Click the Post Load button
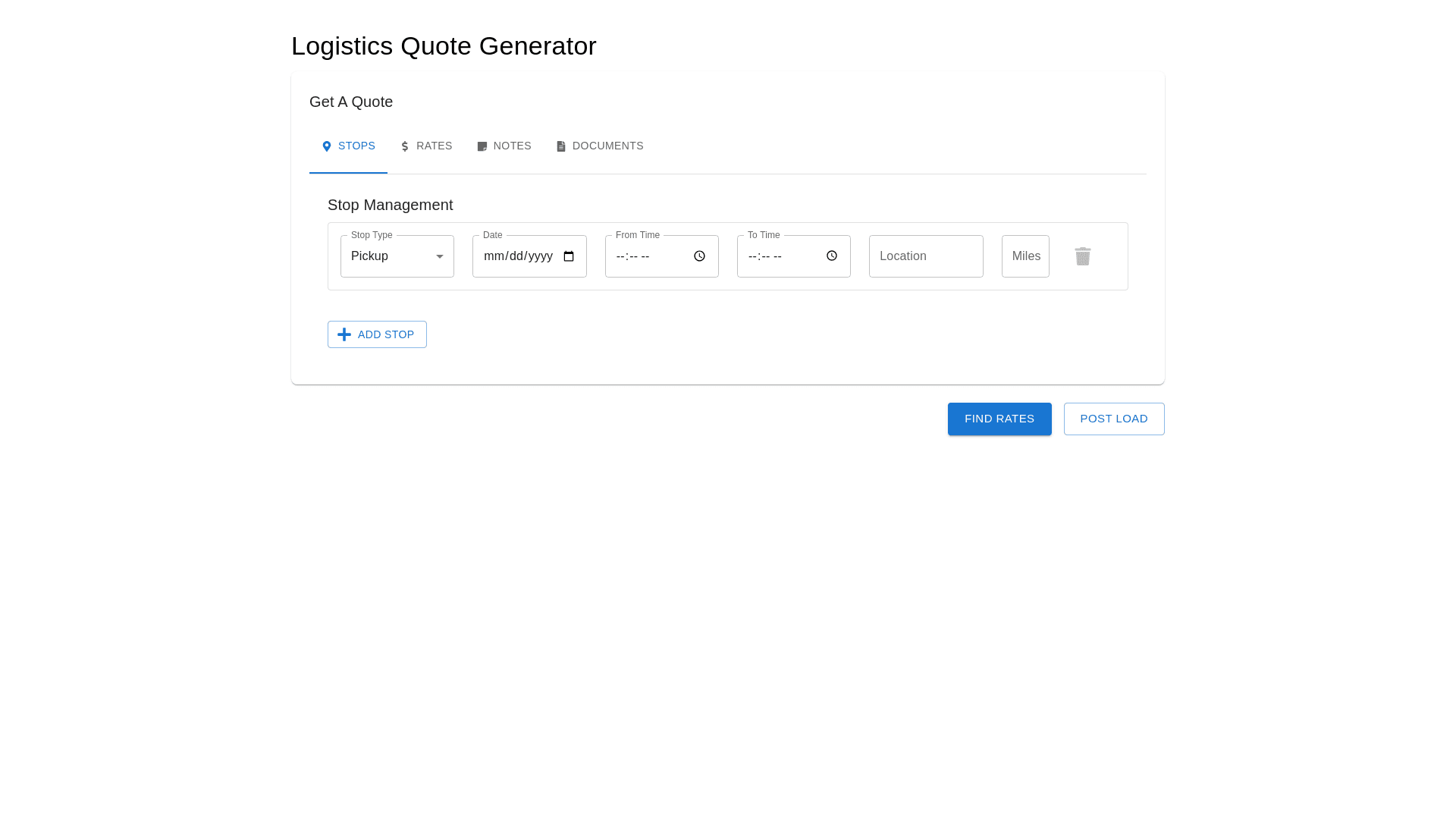The image size is (1456, 819). [x=1113, y=419]
